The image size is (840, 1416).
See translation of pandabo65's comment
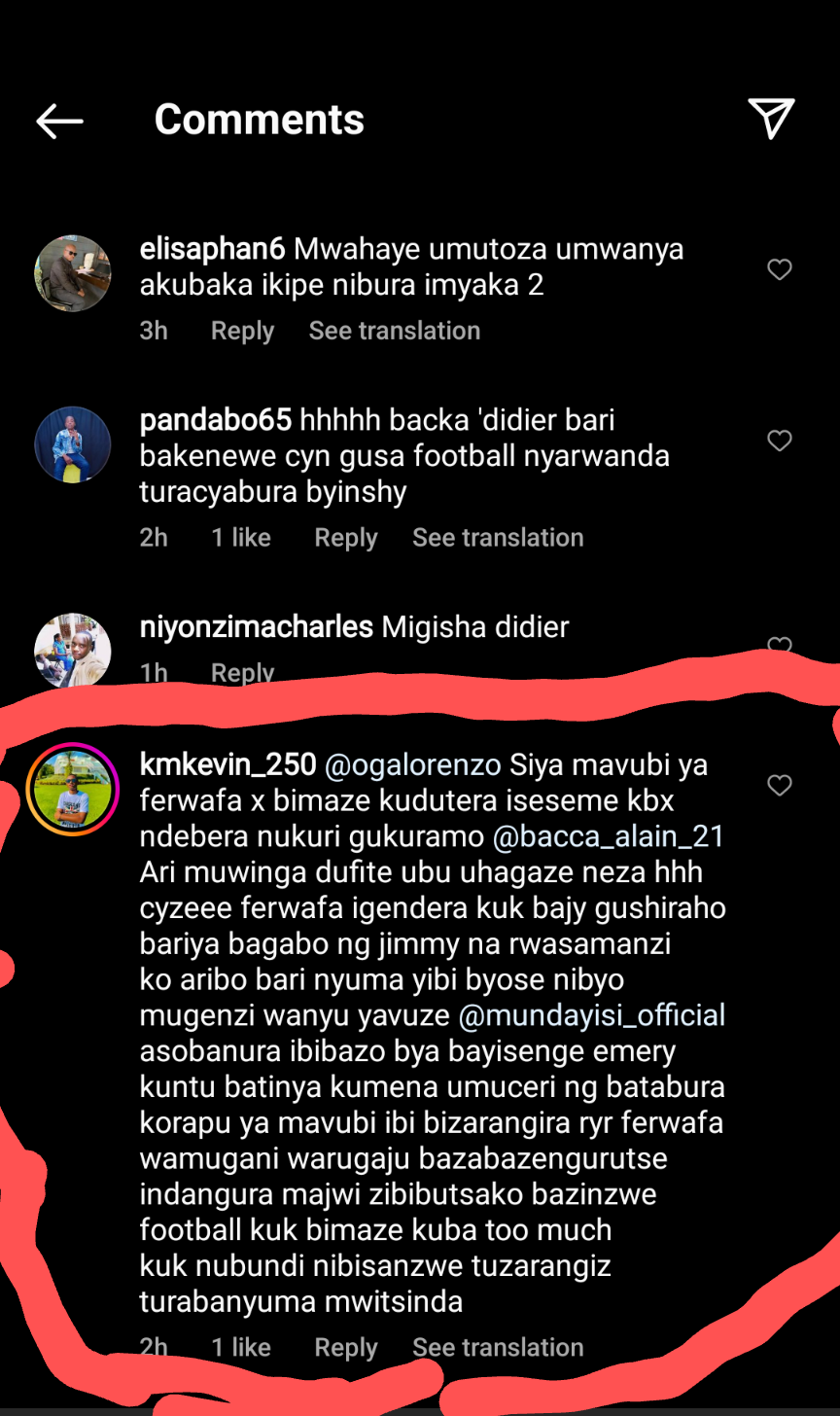click(x=498, y=538)
